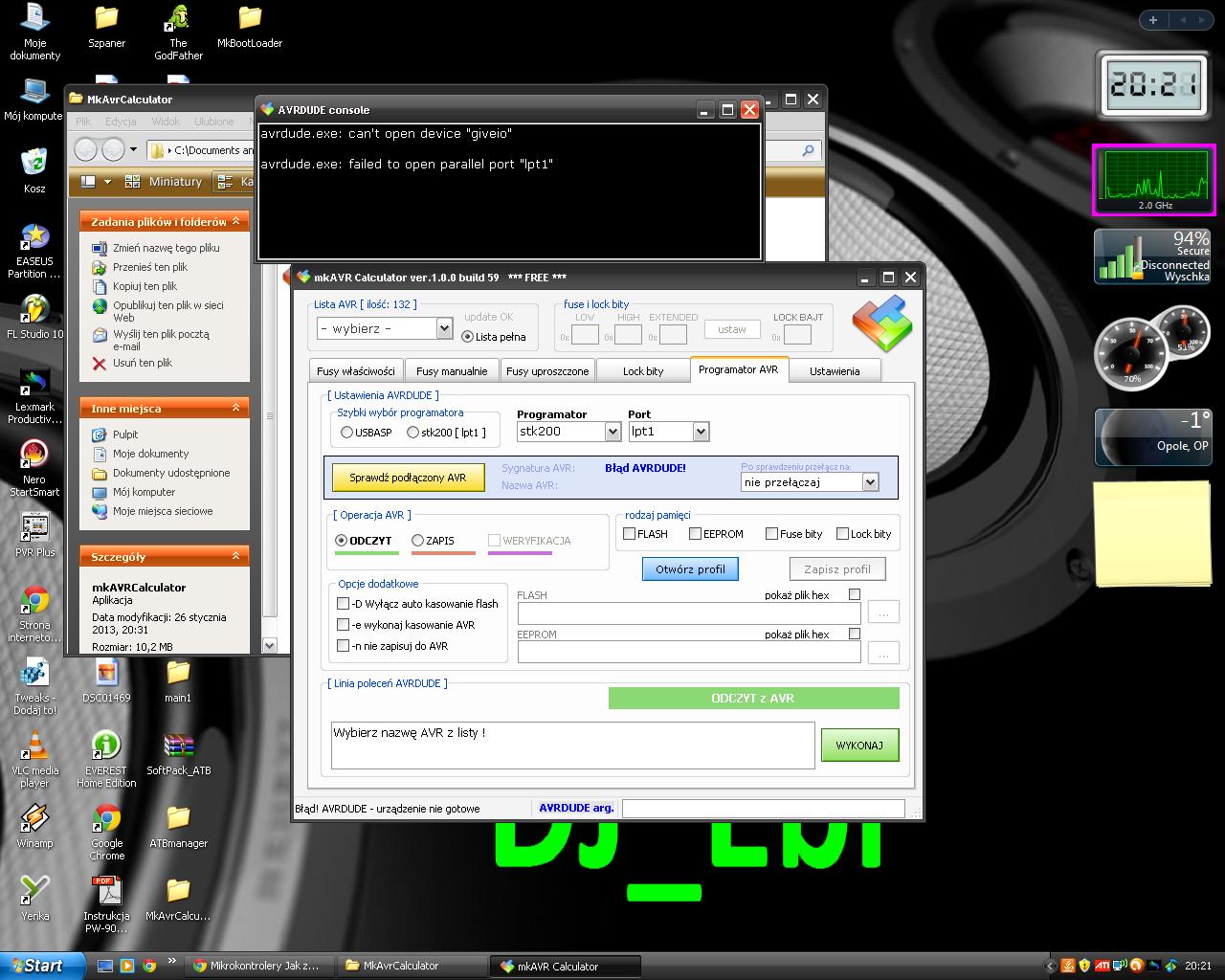
Task: Check the FLASH memory type checkbox
Action: 629,534
